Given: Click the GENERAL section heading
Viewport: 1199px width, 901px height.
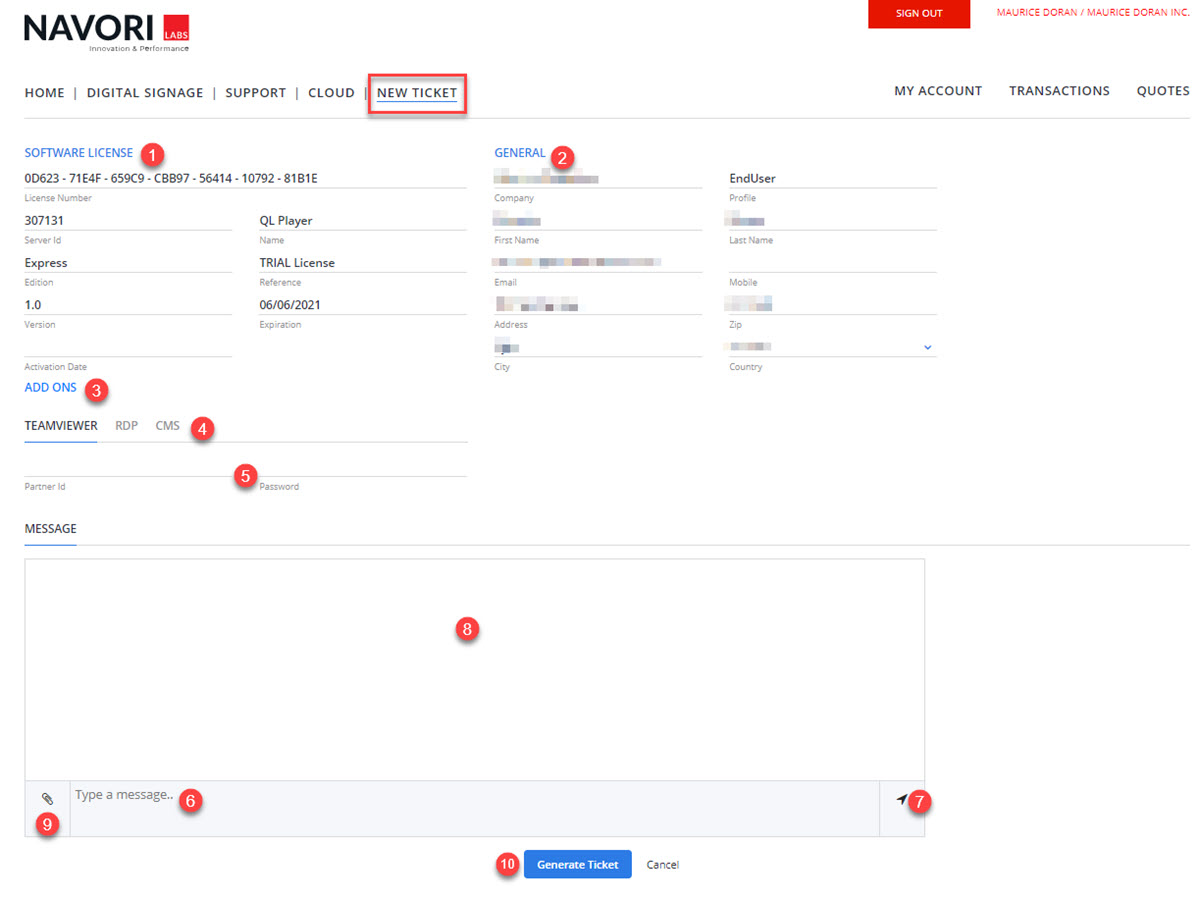Looking at the screenshot, I should (520, 153).
